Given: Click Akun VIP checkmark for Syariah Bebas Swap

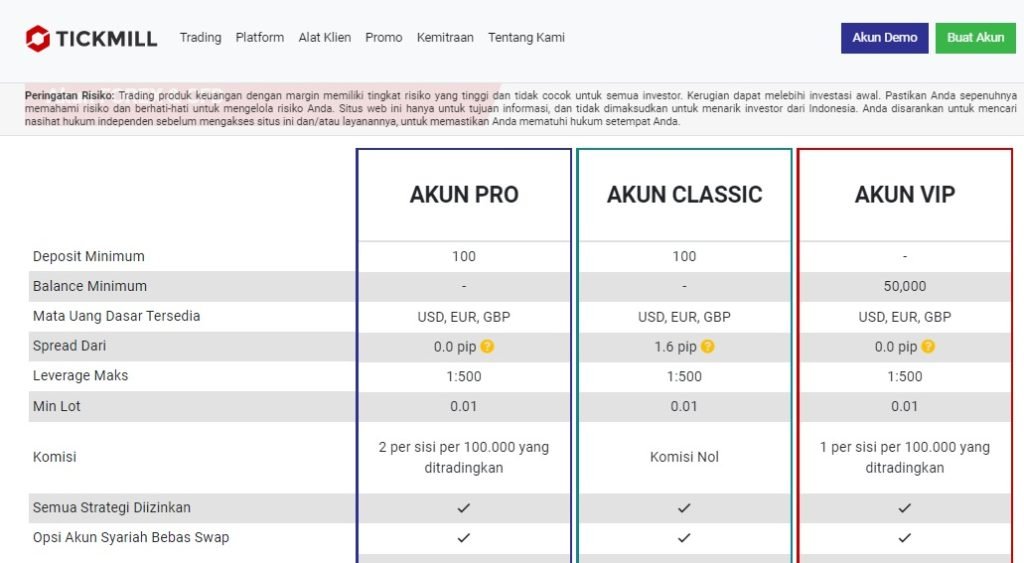Looking at the screenshot, I should click(x=904, y=538).
